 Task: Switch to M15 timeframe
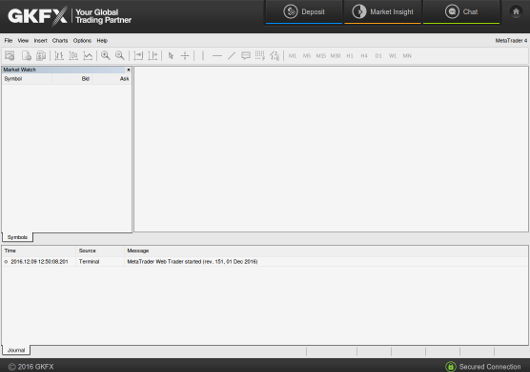pos(321,56)
